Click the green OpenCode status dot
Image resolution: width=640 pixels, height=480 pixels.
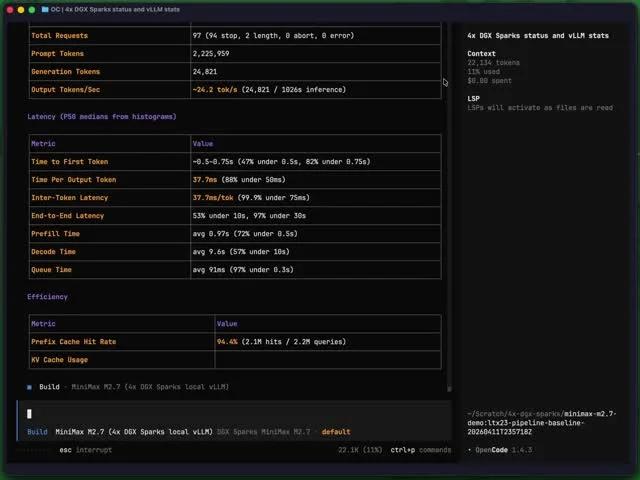pos(470,450)
